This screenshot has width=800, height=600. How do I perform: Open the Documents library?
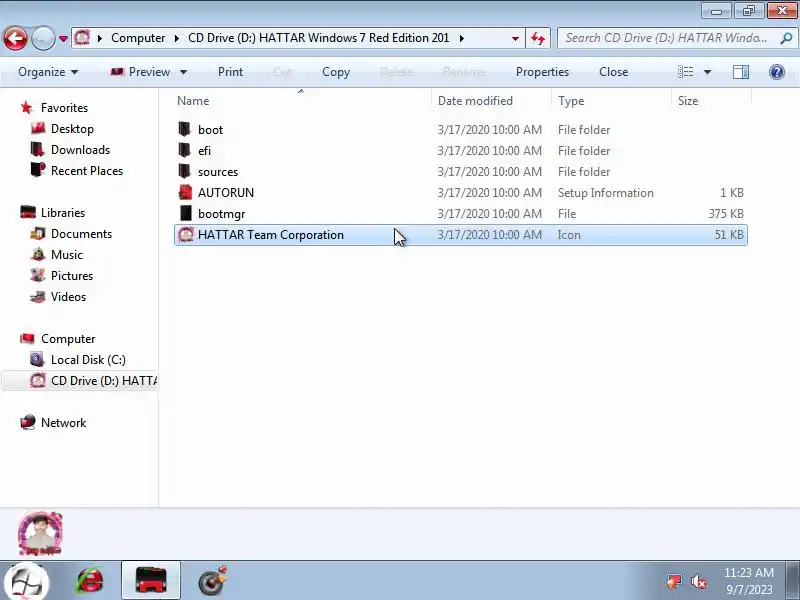[x=81, y=234]
